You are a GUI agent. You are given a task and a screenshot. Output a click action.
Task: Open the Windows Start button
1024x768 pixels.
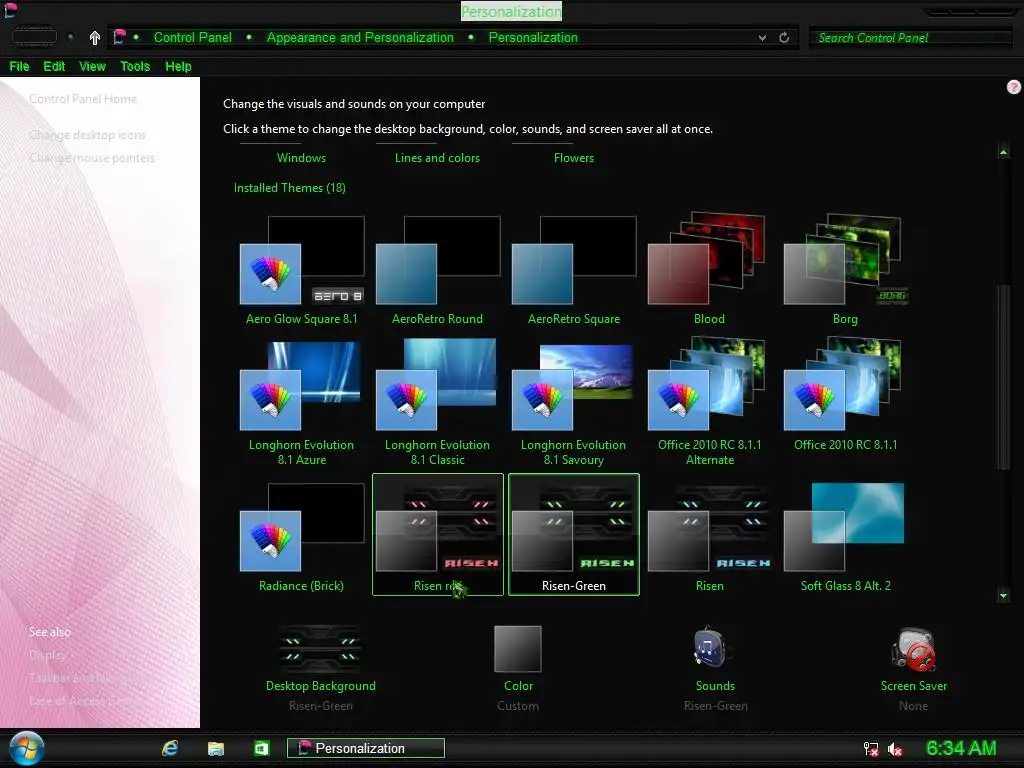[26, 748]
